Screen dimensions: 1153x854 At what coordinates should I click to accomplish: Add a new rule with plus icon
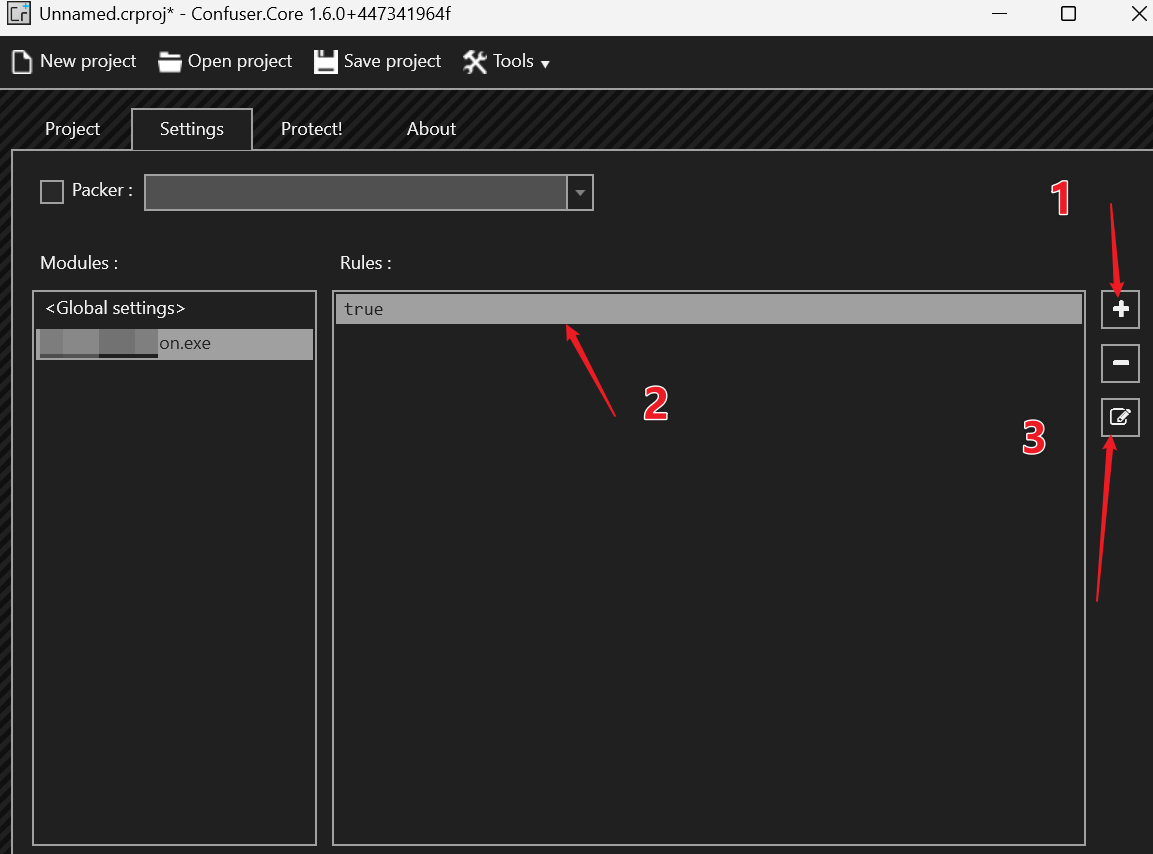click(x=1120, y=309)
